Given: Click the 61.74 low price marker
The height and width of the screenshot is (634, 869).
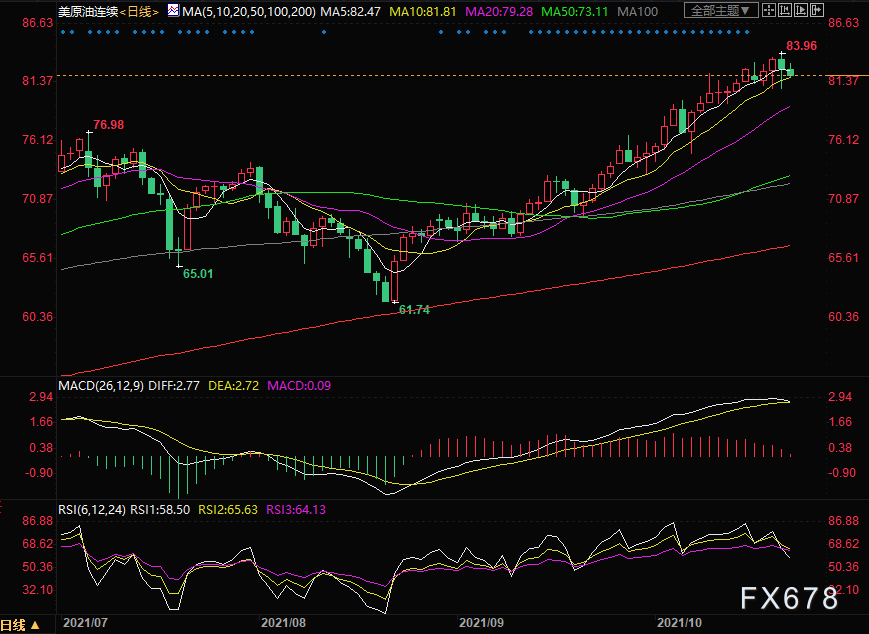Looking at the screenshot, I should pos(415,310).
